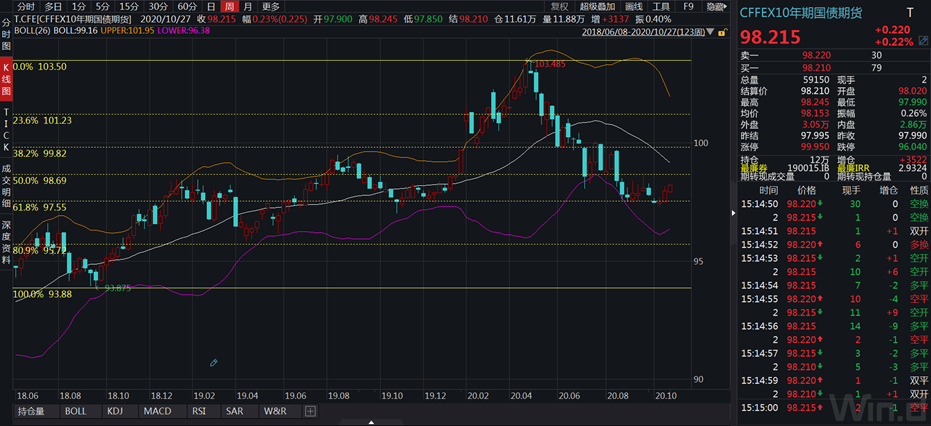Click the 复权 toolbar button
Image resolution: width=931 pixels, height=426 pixels.
(x=559, y=7)
